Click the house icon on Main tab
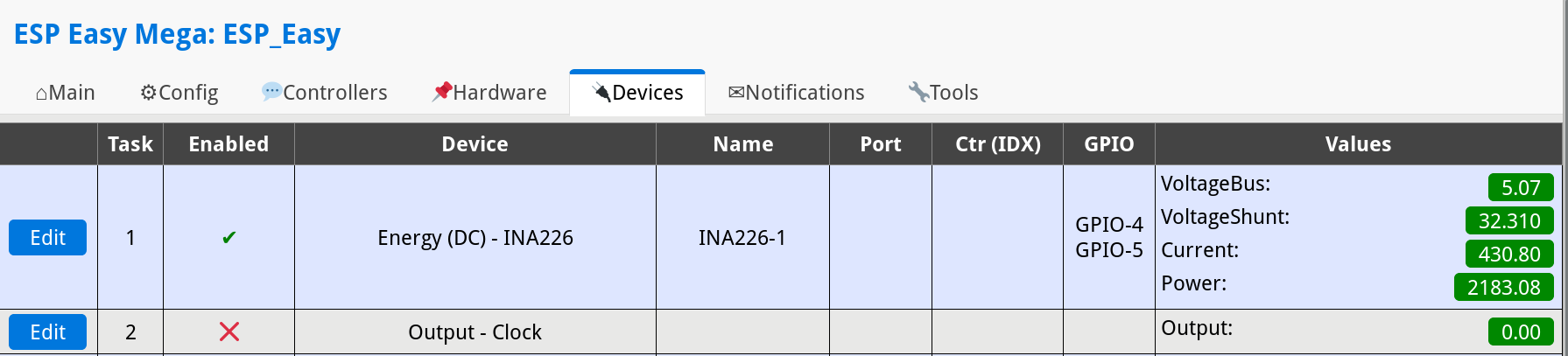1568x356 pixels. pos(41,94)
